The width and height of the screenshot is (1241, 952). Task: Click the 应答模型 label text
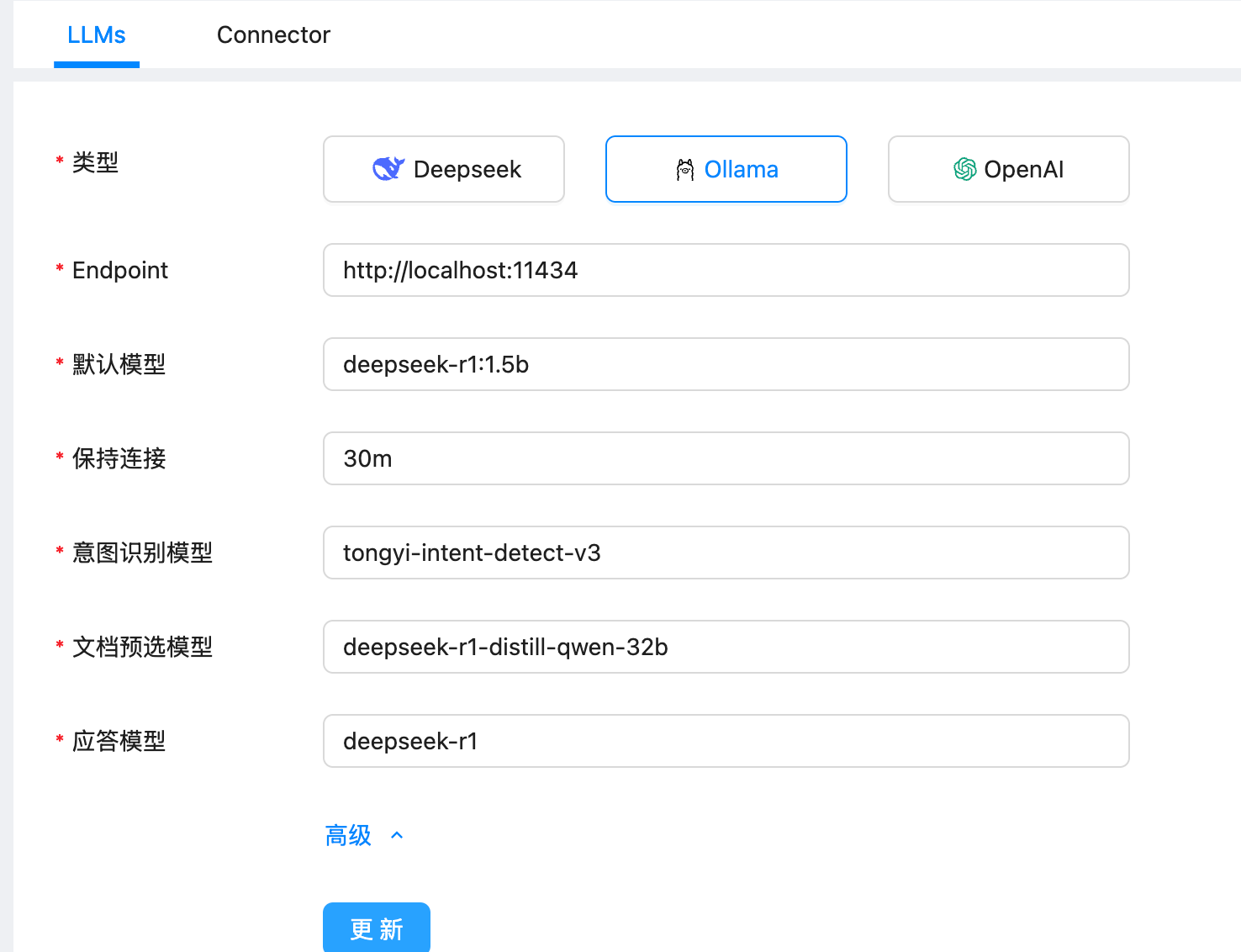119,741
